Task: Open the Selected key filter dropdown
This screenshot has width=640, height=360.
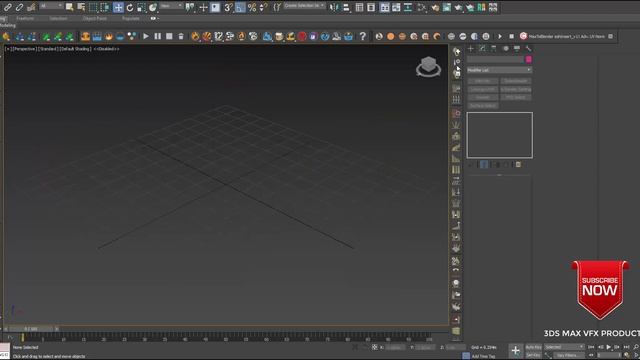Action: tap(564, 347)
